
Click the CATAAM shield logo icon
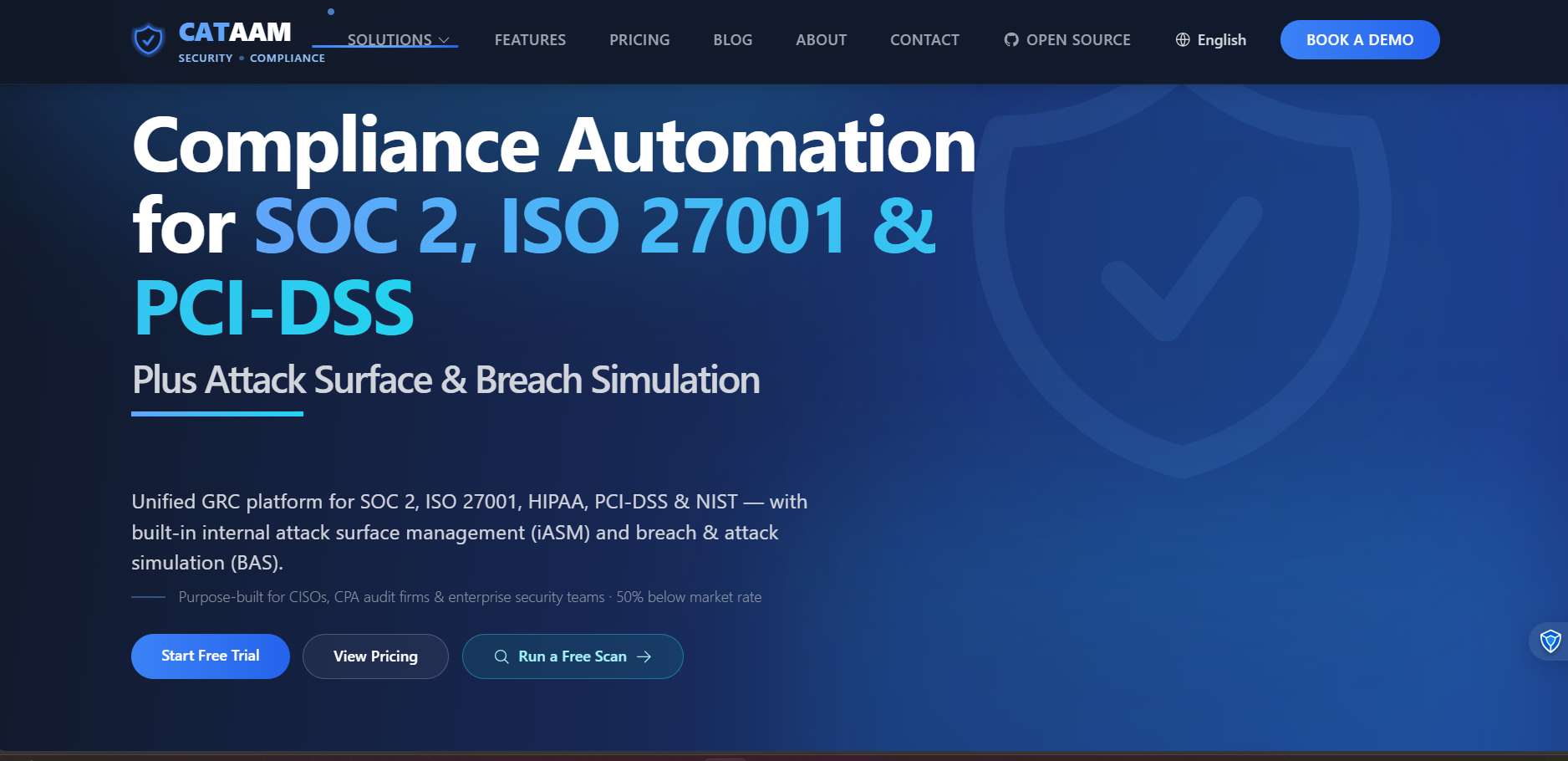(148, 39)
